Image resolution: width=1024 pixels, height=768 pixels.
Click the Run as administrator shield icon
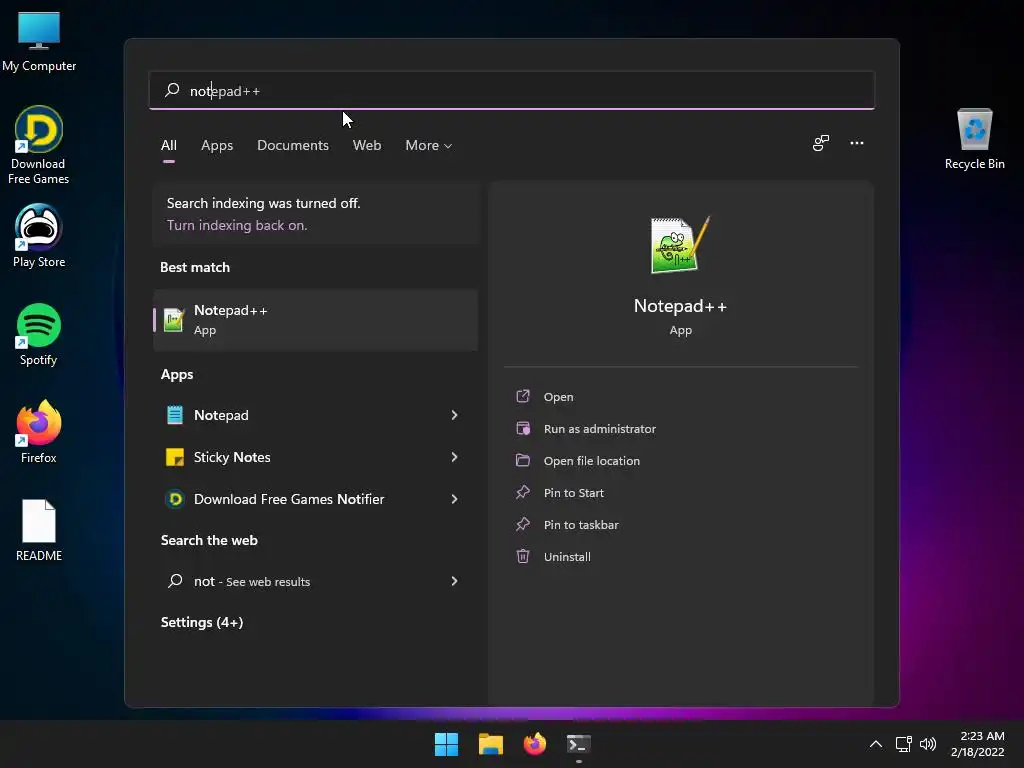523,428
